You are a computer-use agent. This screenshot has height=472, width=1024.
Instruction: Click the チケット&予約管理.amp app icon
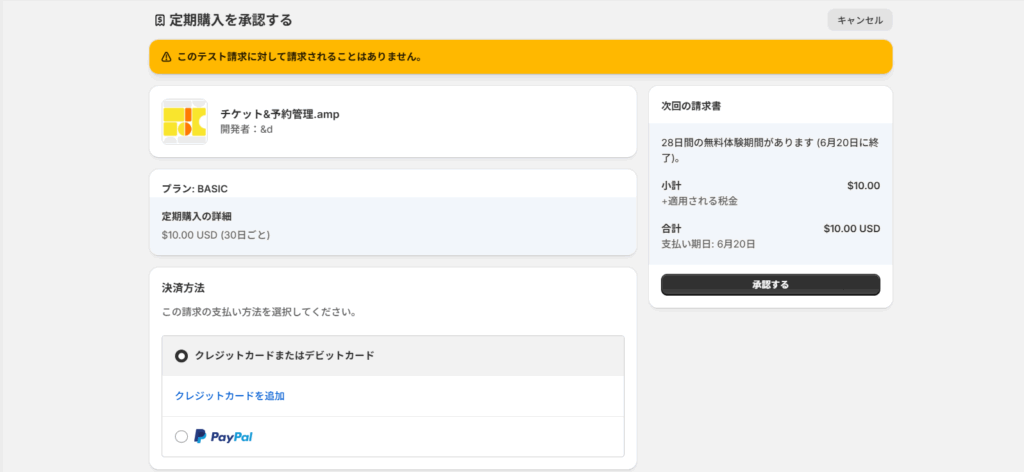pyautogui.click(x=185, y=122)
